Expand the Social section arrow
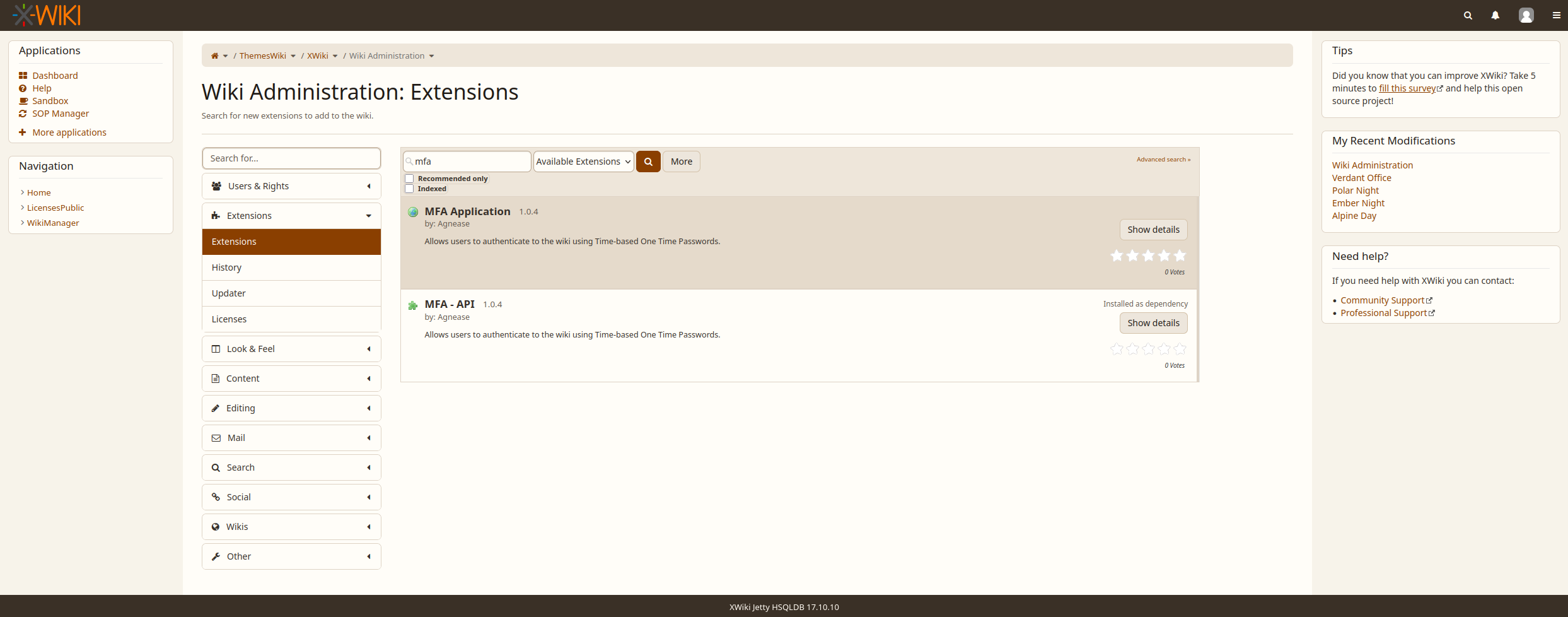 point(369,497)
